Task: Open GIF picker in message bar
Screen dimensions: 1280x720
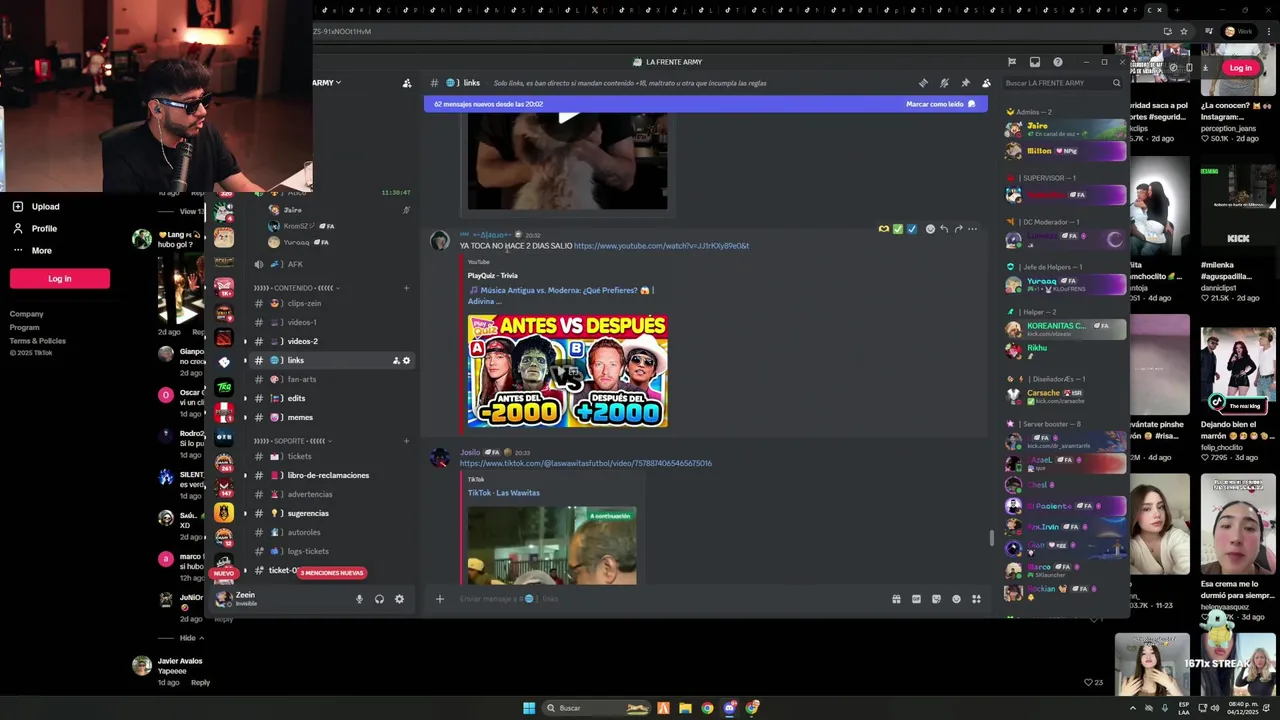Action: (916, 599)
